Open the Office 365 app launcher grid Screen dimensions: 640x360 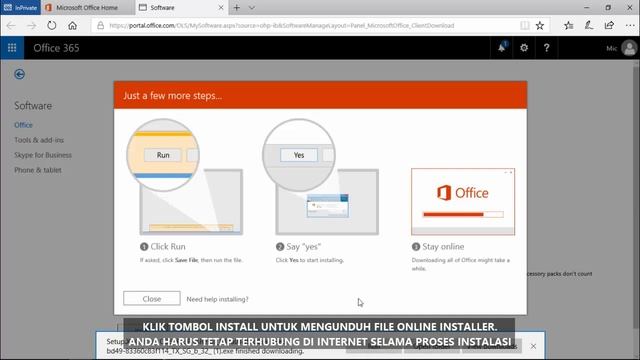pyautogui.click(x=12, y=48)
